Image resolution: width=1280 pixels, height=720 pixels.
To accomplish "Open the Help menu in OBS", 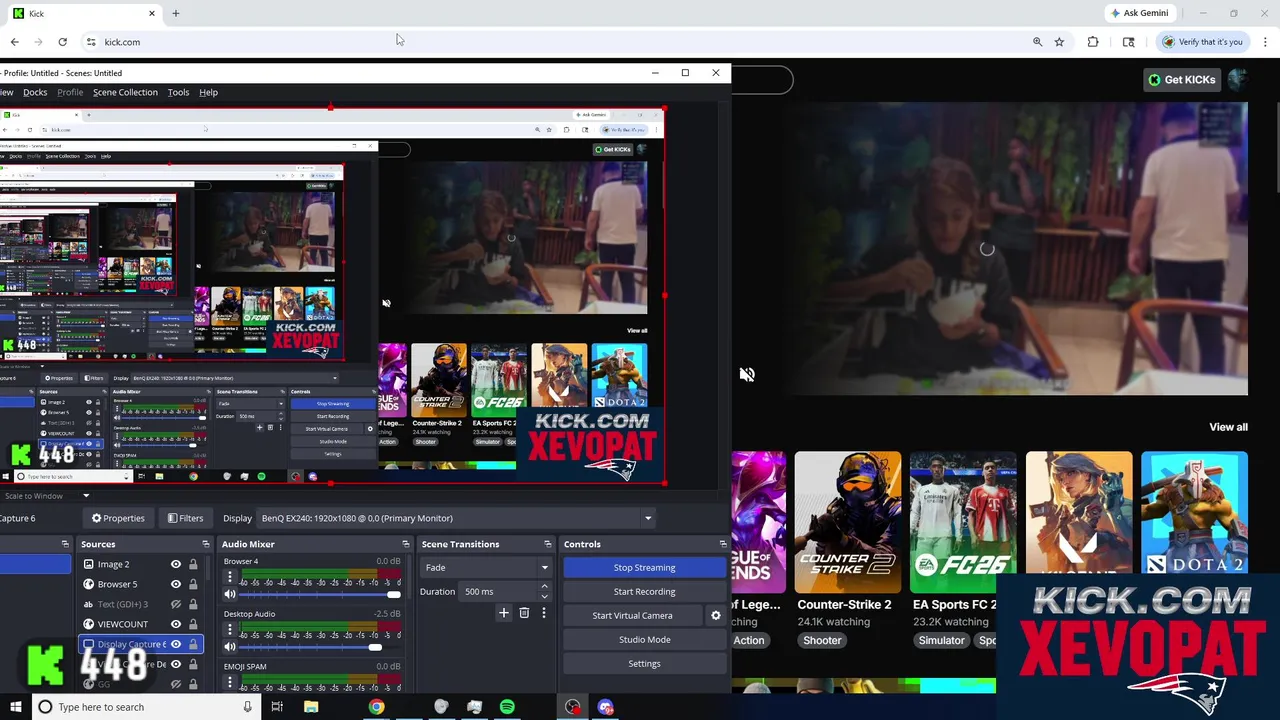I will (208, 92).
